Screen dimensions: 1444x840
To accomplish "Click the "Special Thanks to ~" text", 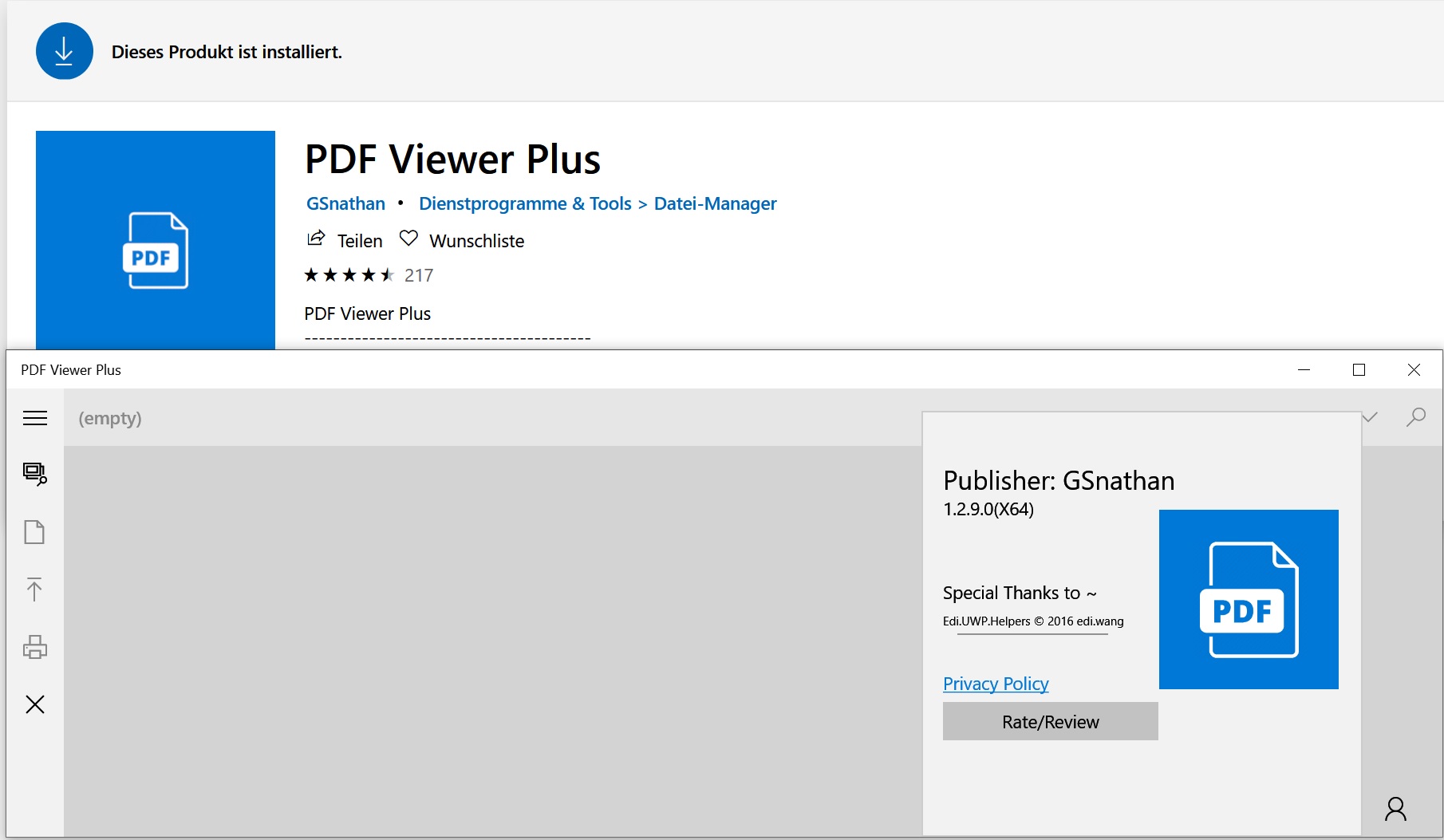I will [1020, 593].
